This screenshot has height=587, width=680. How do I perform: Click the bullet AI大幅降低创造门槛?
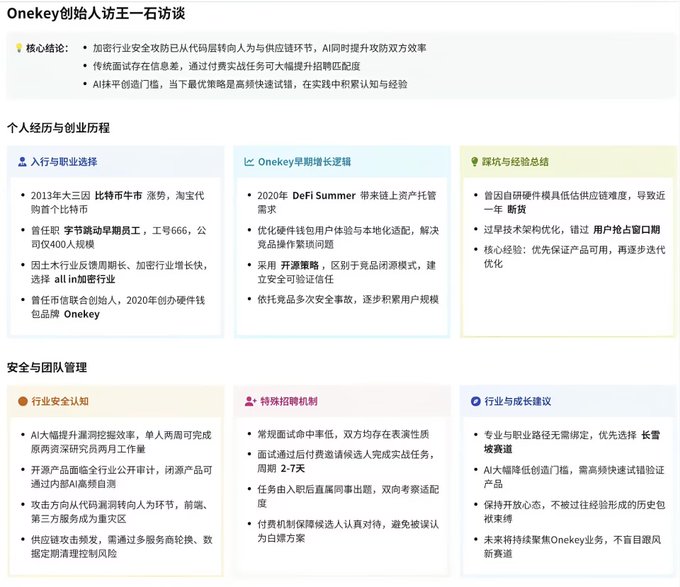point(574,477)
